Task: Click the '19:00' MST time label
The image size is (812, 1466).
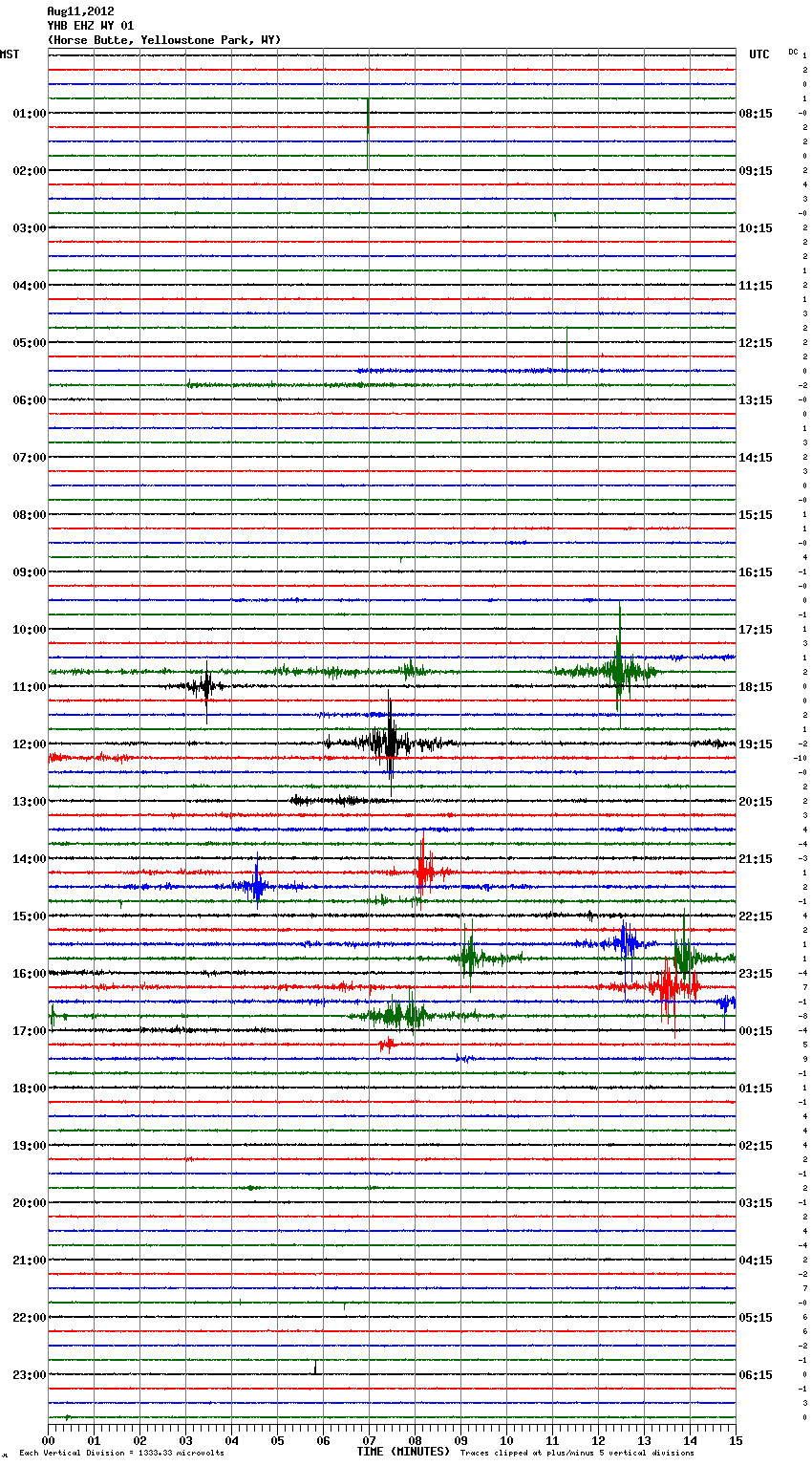Action: point(29,1146)
